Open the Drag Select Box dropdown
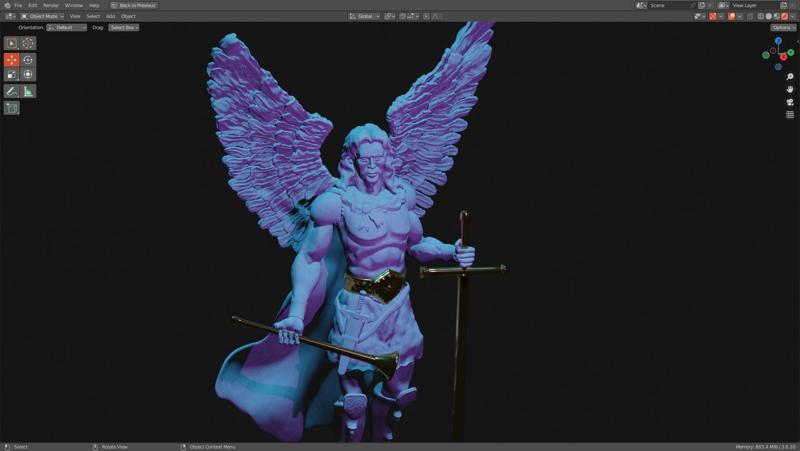 click(123, 28)
